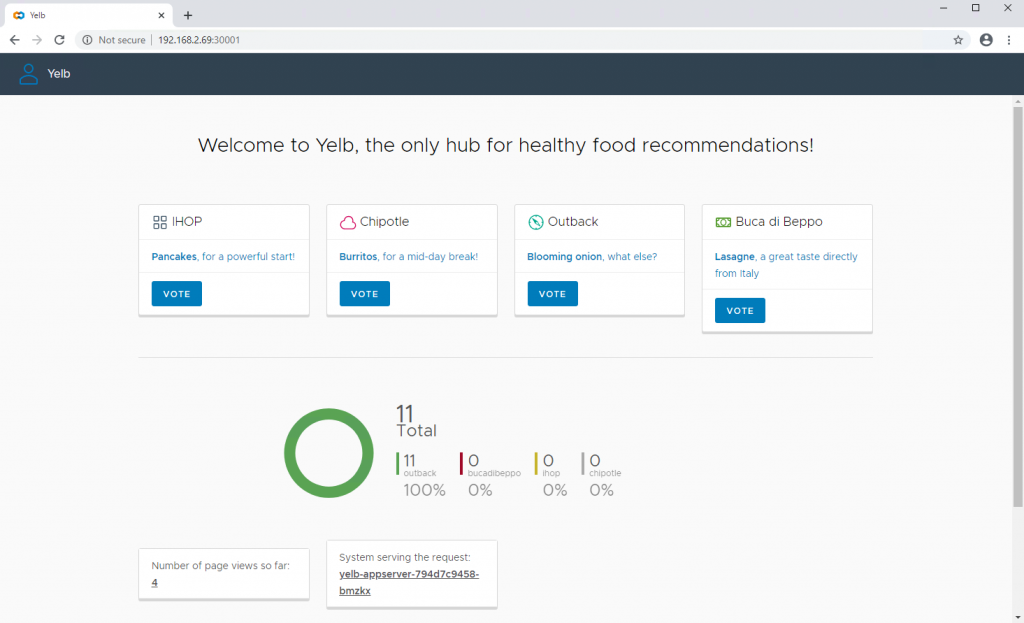Vote for IHOP pancakes
This screenshot has width=1024, height=623.
pyautogui.click(x=176, y=294)
